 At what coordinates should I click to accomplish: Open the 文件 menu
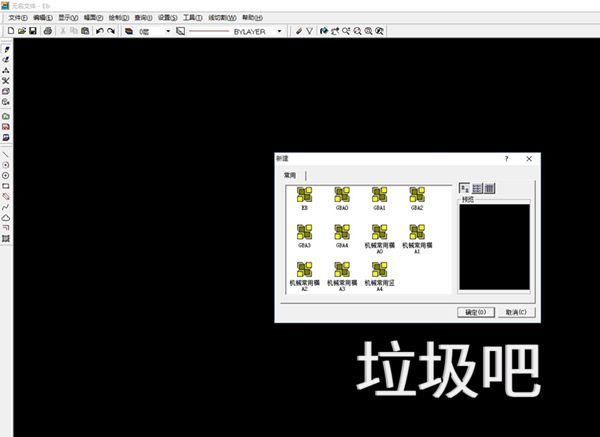pos(17,18)
